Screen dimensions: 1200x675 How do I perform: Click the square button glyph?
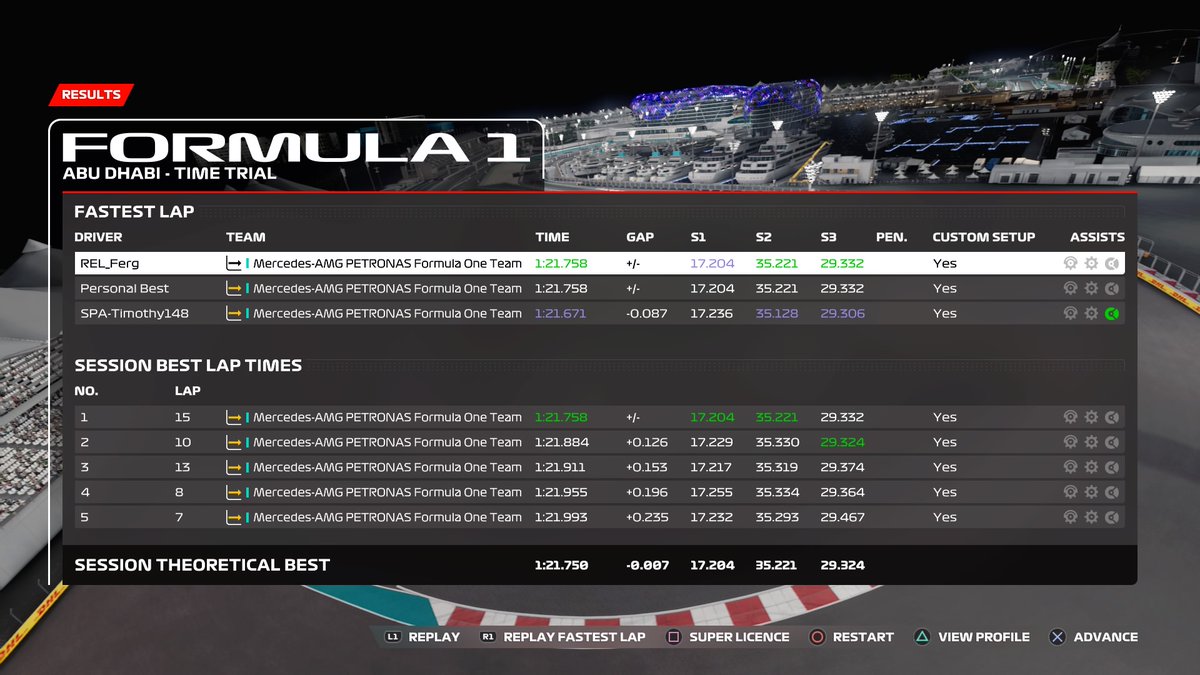[x=674, y=637]
